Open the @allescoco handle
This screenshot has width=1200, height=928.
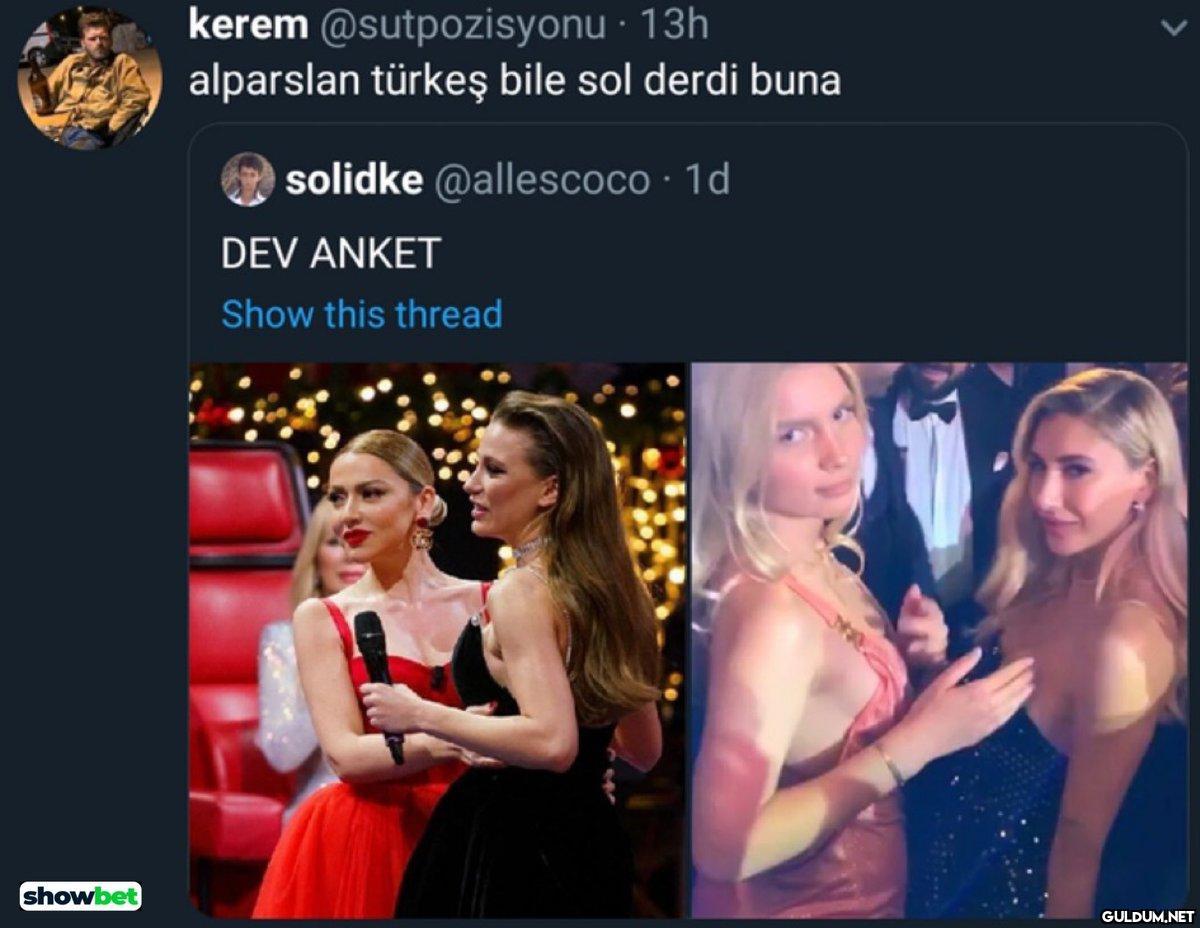[x=539, y=180]
